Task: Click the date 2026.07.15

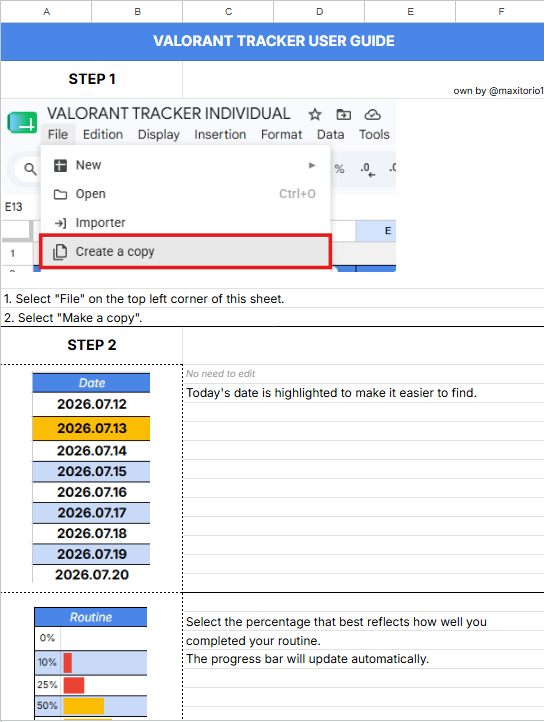Action: pos(91,472)
